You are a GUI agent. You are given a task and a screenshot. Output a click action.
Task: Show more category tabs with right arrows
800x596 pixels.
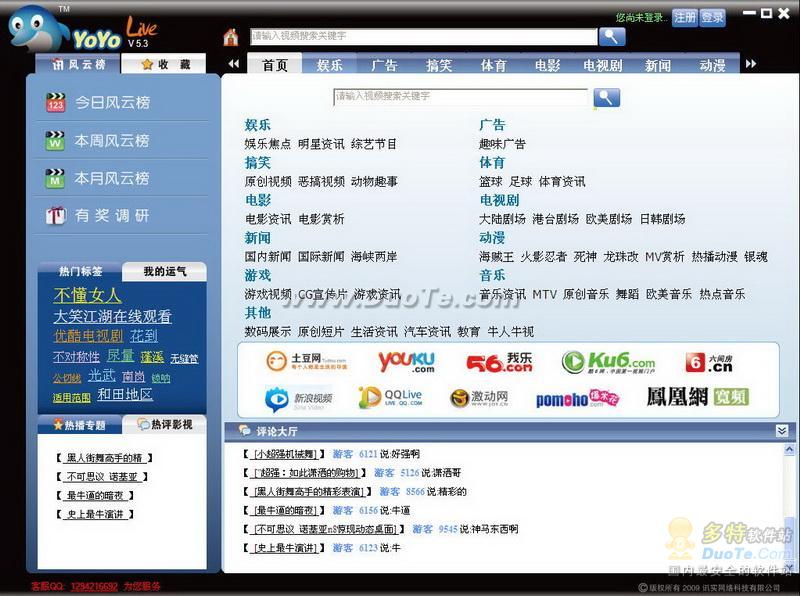pyautogui.click(x=751, y=64)
